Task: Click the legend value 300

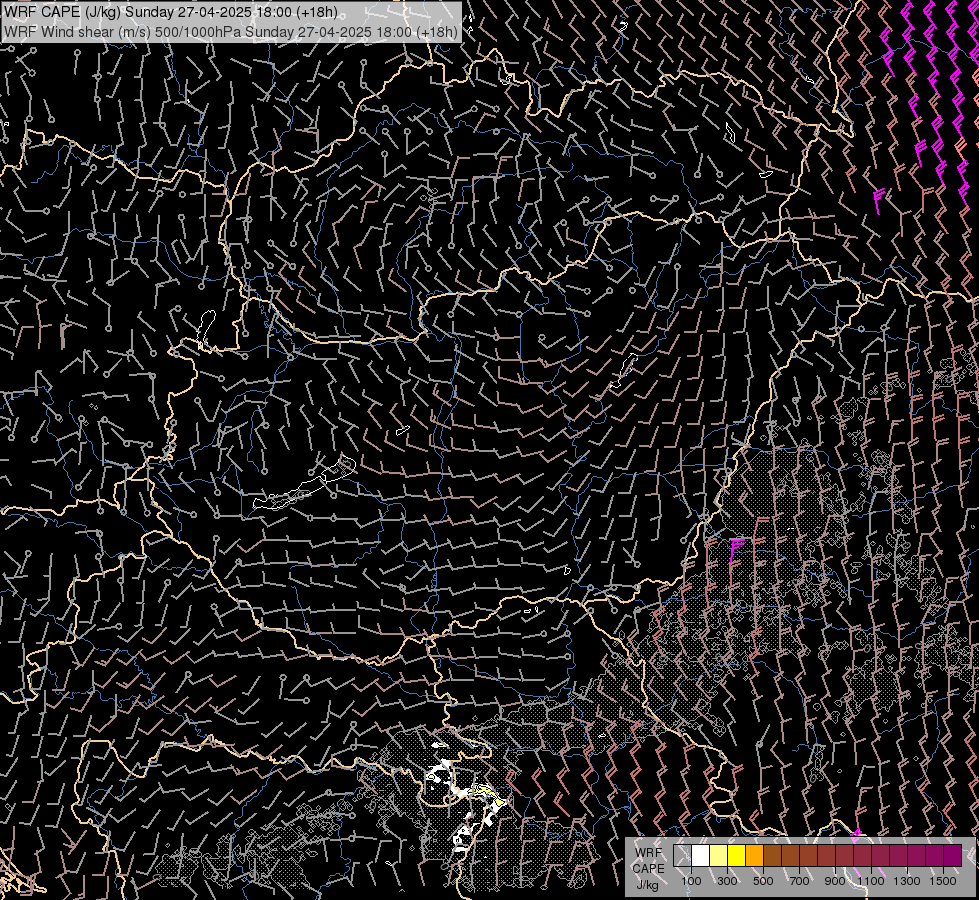Action: point(727,881)
